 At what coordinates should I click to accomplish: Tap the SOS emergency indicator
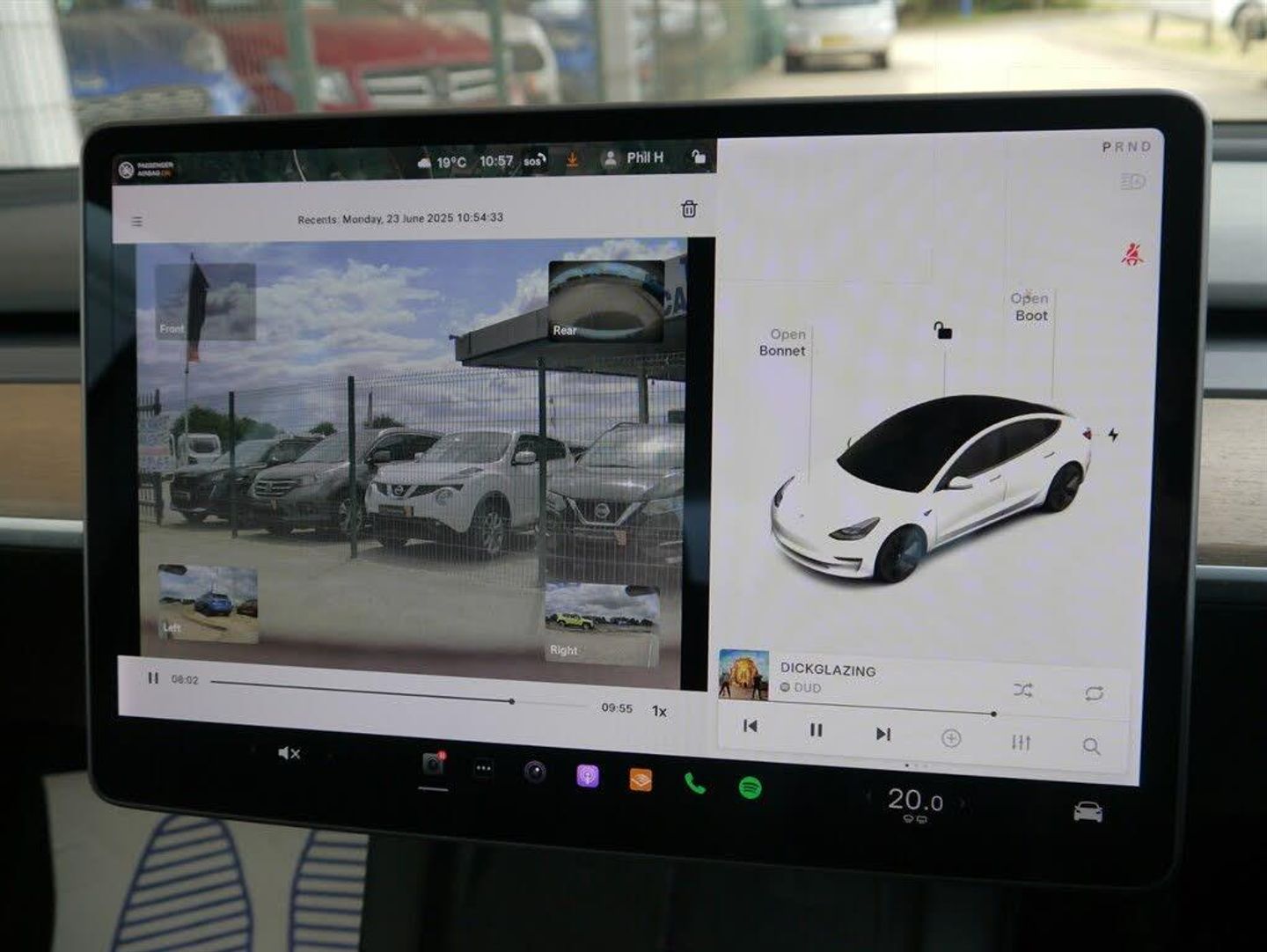tap(534, 160)
